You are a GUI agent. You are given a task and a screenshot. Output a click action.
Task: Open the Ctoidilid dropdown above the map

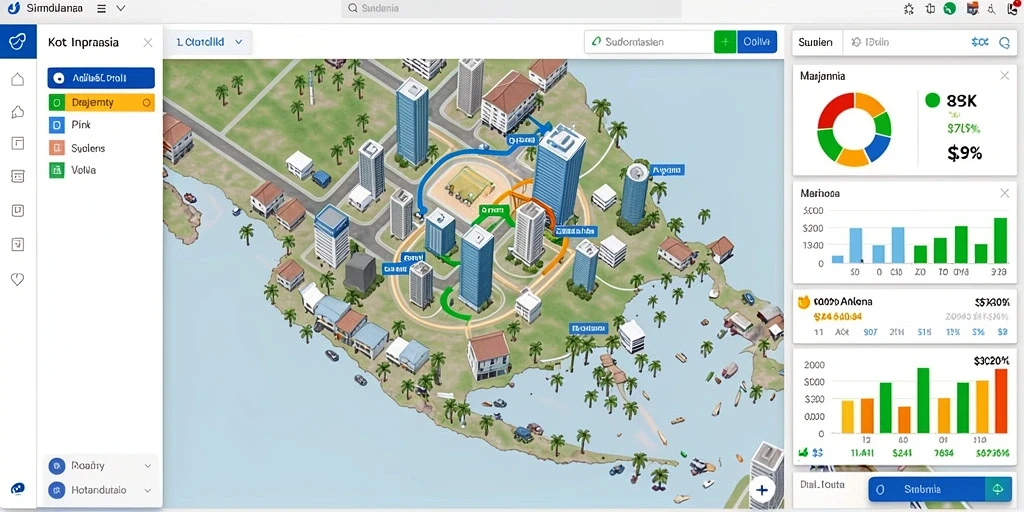[x=209, y=42]
